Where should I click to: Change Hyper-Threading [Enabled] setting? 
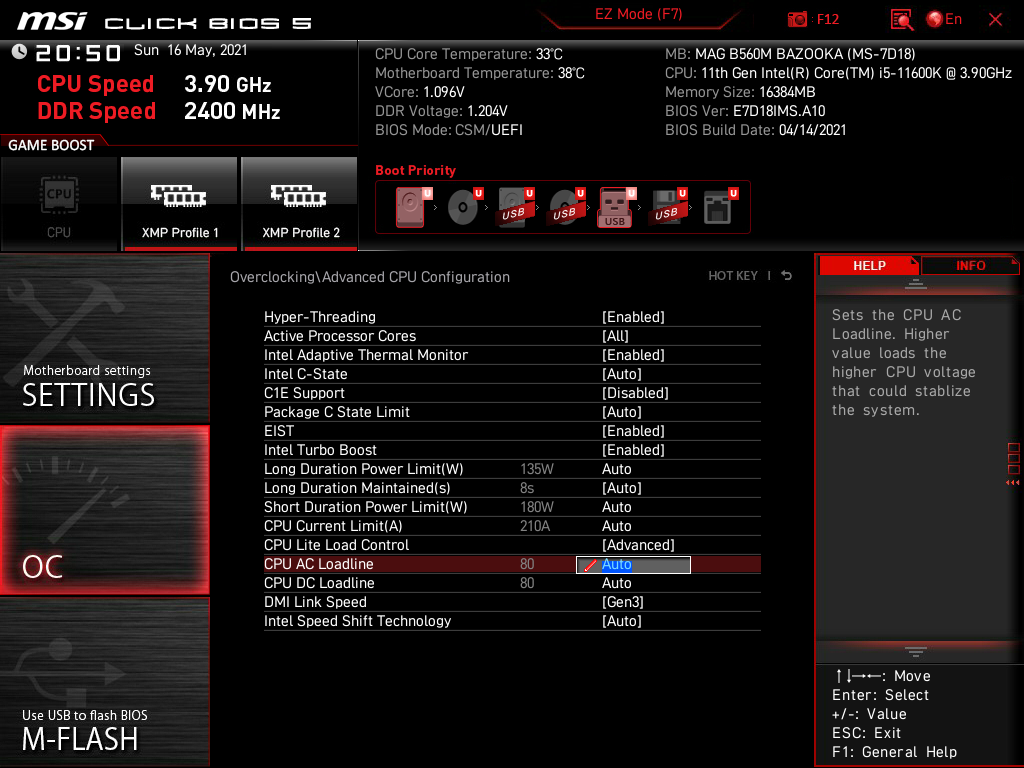click(x=633, y=317)
